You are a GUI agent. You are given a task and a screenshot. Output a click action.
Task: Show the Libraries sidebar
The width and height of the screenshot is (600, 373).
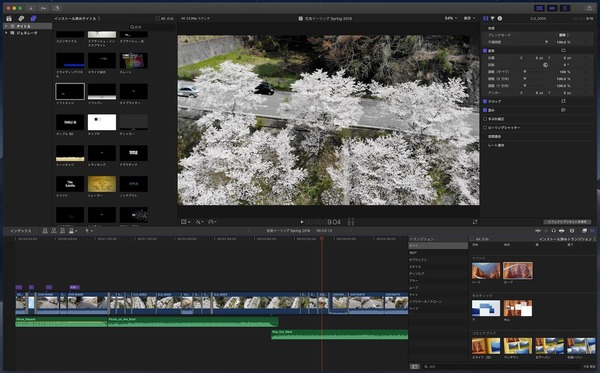[x=9, y=18]
